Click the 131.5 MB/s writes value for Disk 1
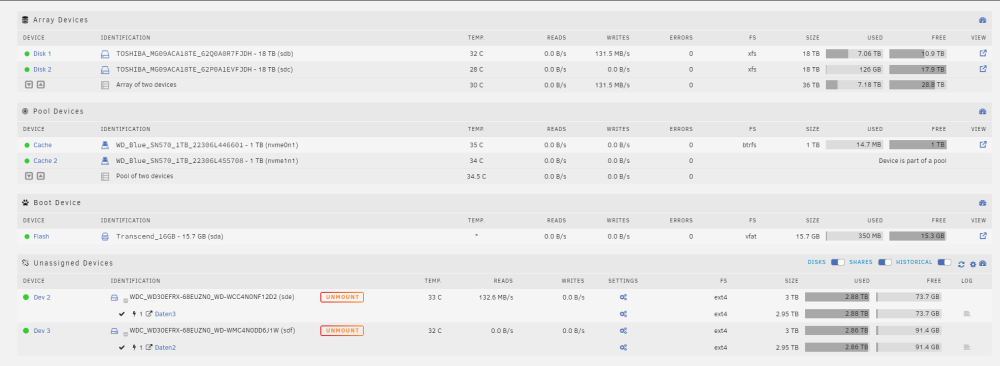Screen dimensions: 1000x366 (612, 54)
